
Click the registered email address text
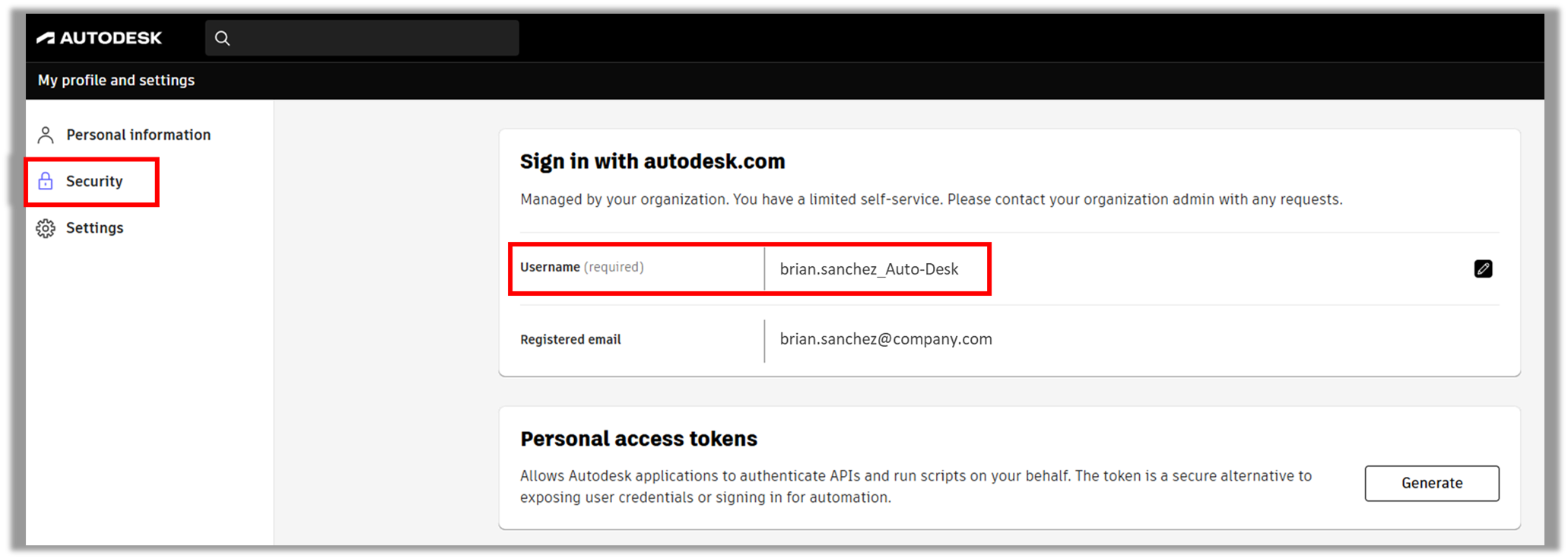pos(885,339)
